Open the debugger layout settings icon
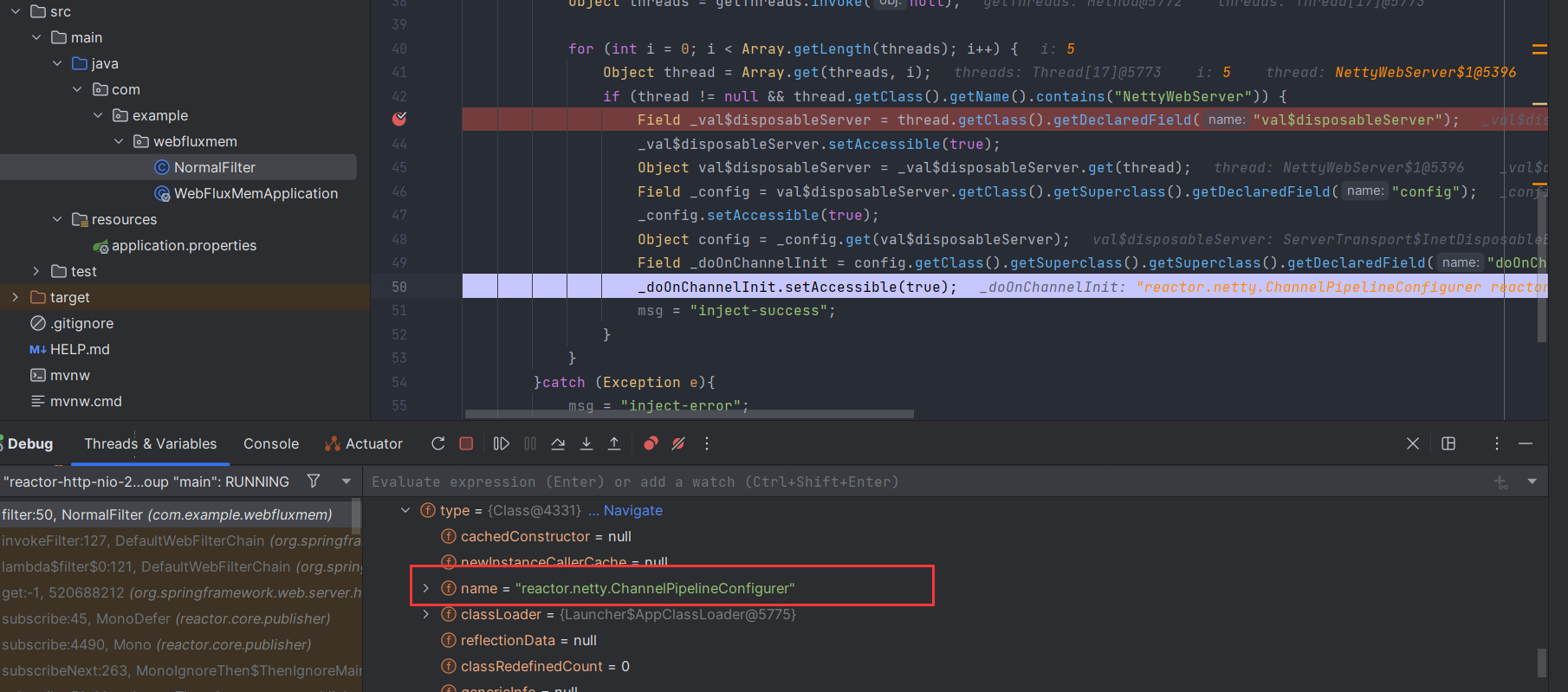 point(1448,443)
